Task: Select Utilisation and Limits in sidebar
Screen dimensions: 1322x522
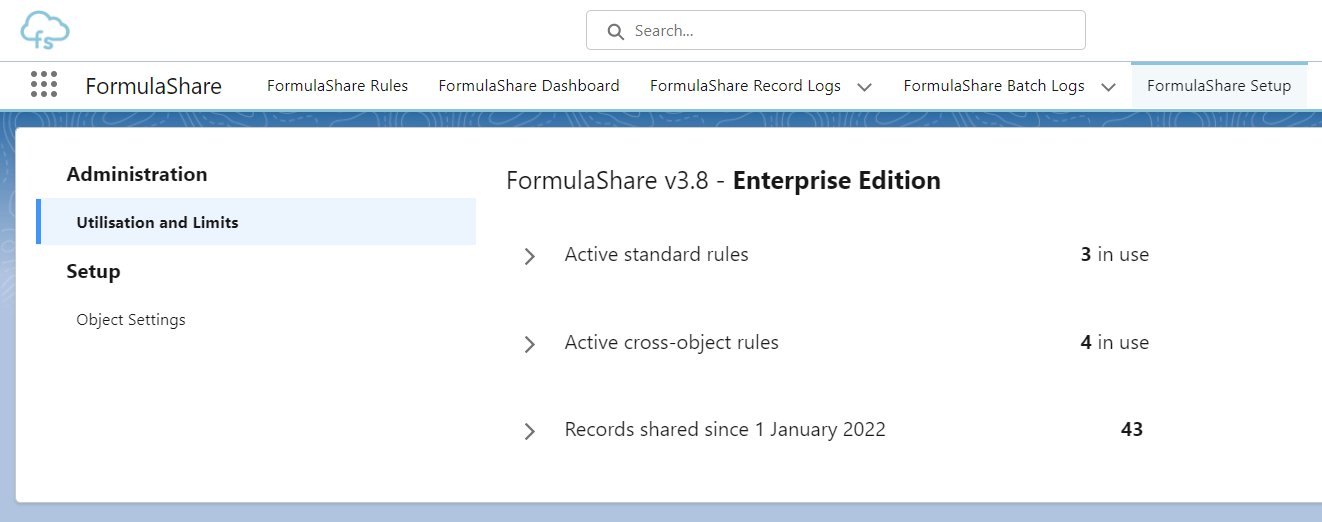Action: tap(157, 222)
